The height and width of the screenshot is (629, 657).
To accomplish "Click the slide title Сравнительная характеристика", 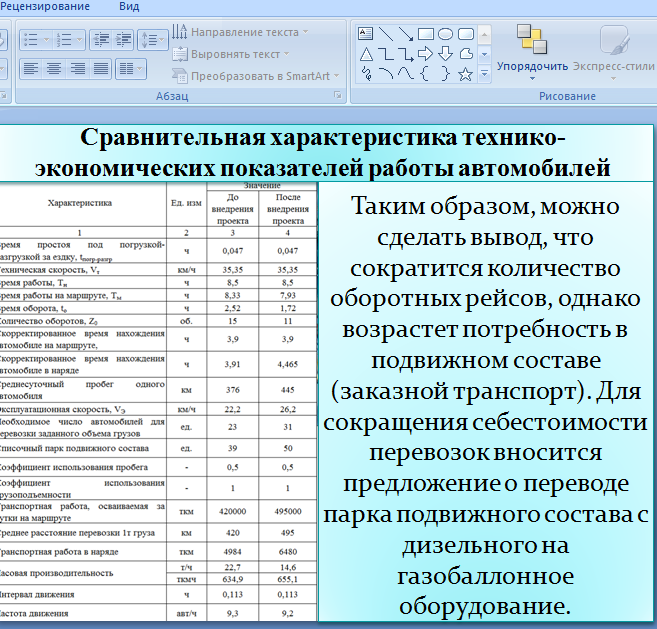I will pyautogui.click(x=323, y=153).
